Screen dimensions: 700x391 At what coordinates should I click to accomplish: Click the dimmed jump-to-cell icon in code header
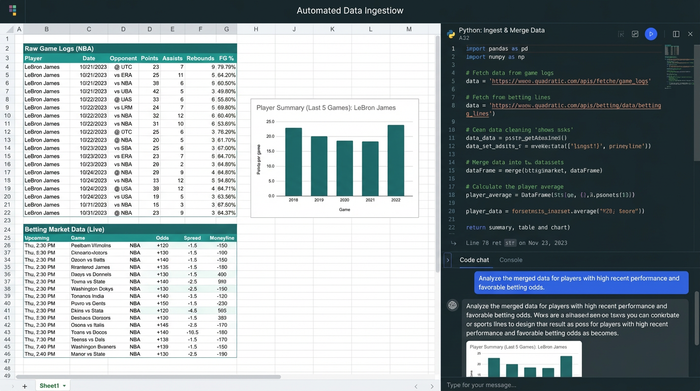coord(621,34)
